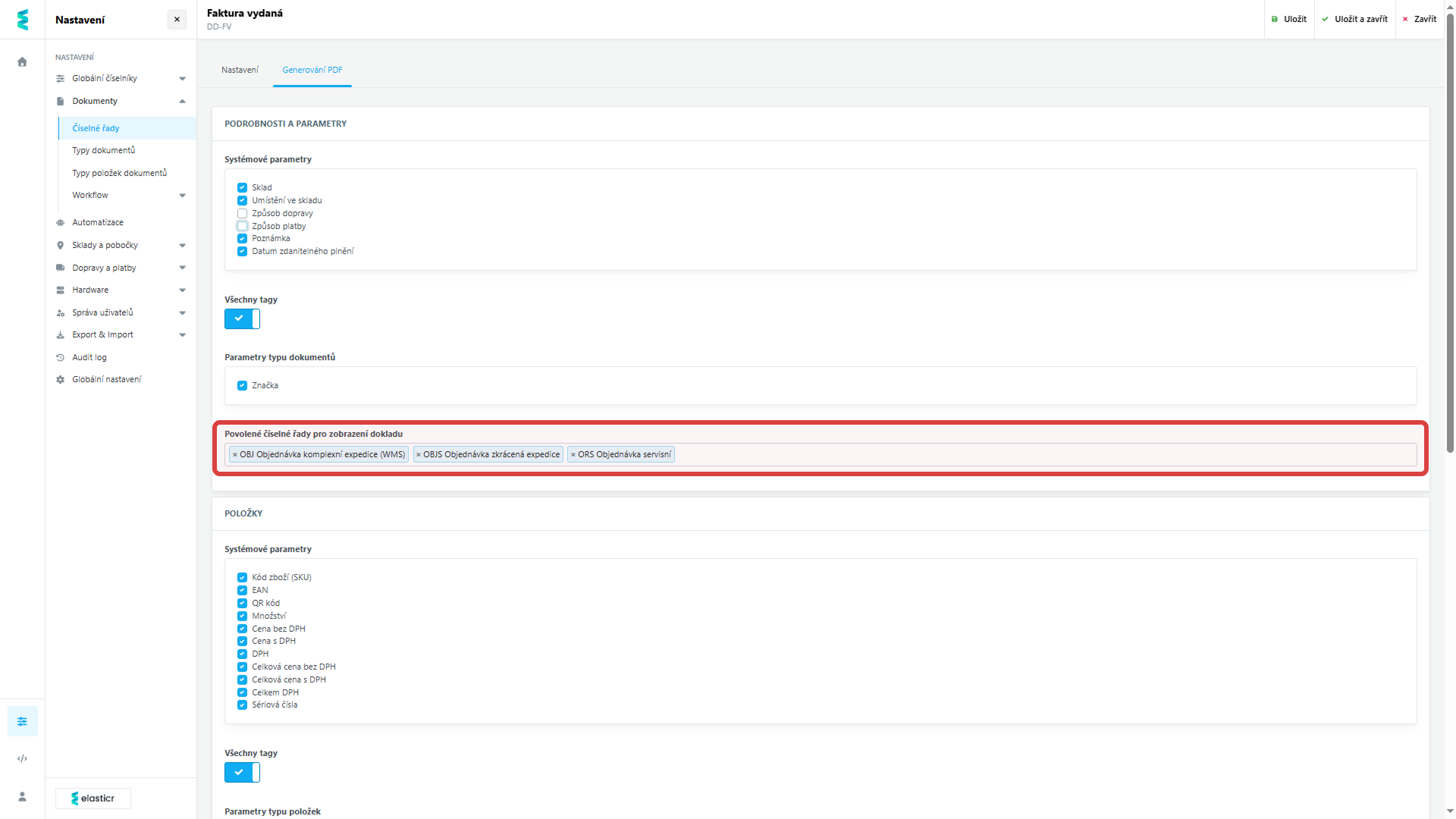The image size is (1456, 819).
Task: Uncheck Sériová čísla checkbox
Action: point(242,704)
